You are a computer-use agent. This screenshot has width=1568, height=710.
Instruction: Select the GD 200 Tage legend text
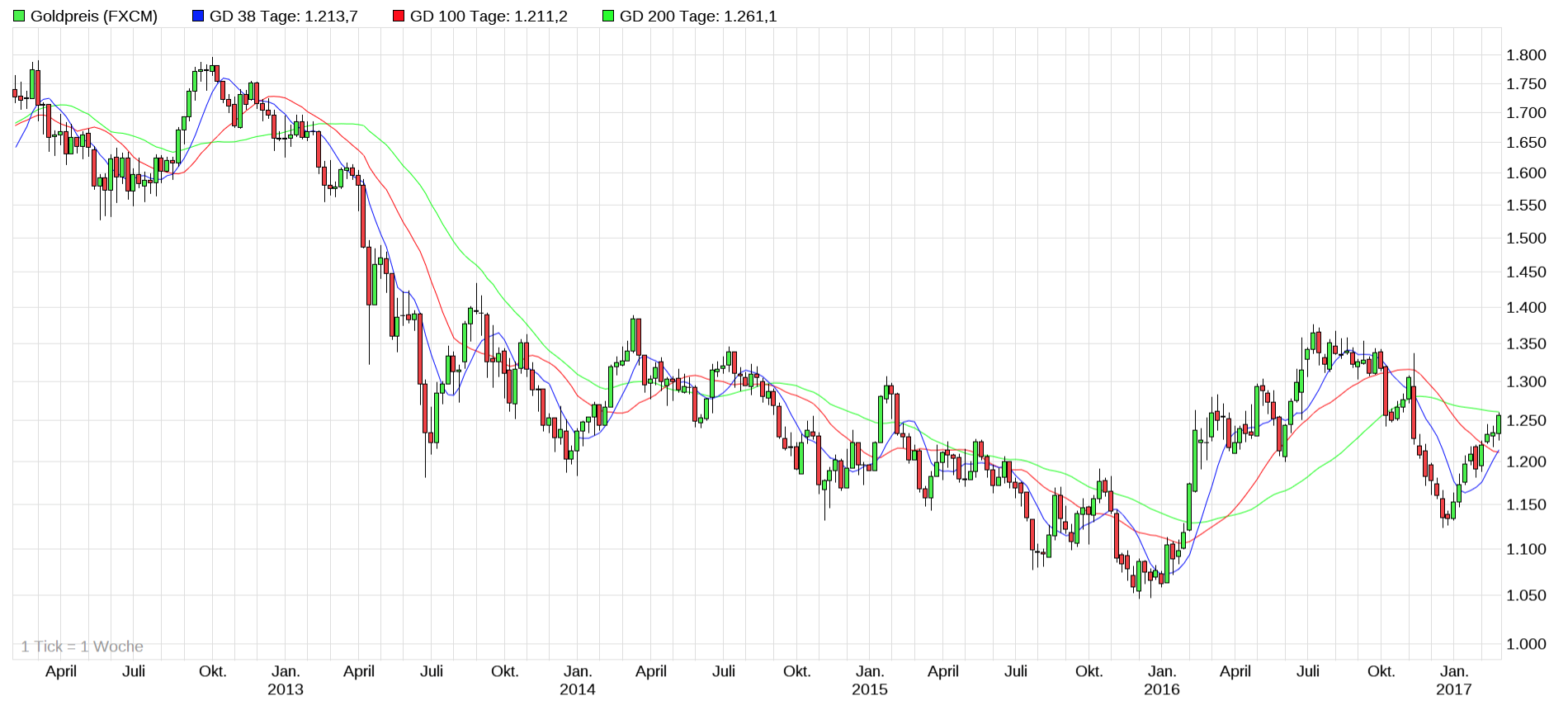(698, 16)
